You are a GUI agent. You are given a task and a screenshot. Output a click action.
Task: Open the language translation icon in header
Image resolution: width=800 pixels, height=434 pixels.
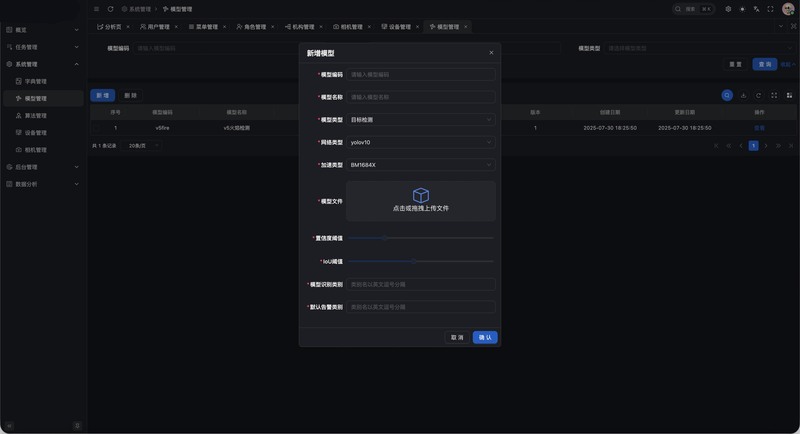pos(757,9)
